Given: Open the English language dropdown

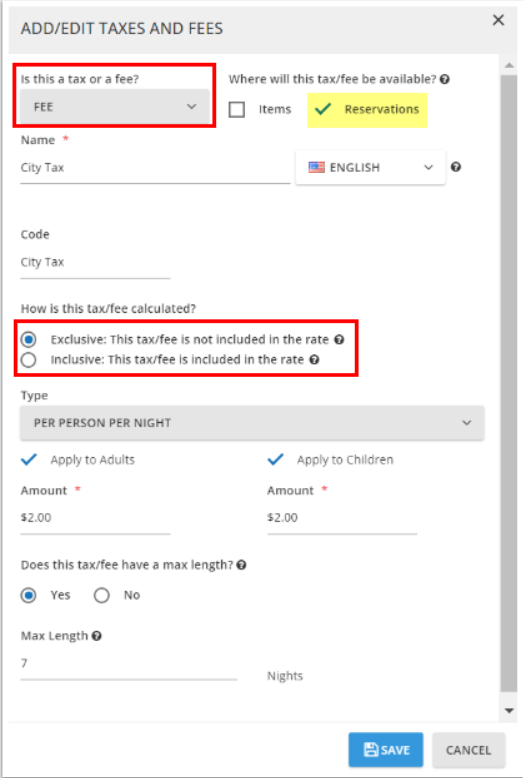Looking at the screenshot, I should coord(371,168).
